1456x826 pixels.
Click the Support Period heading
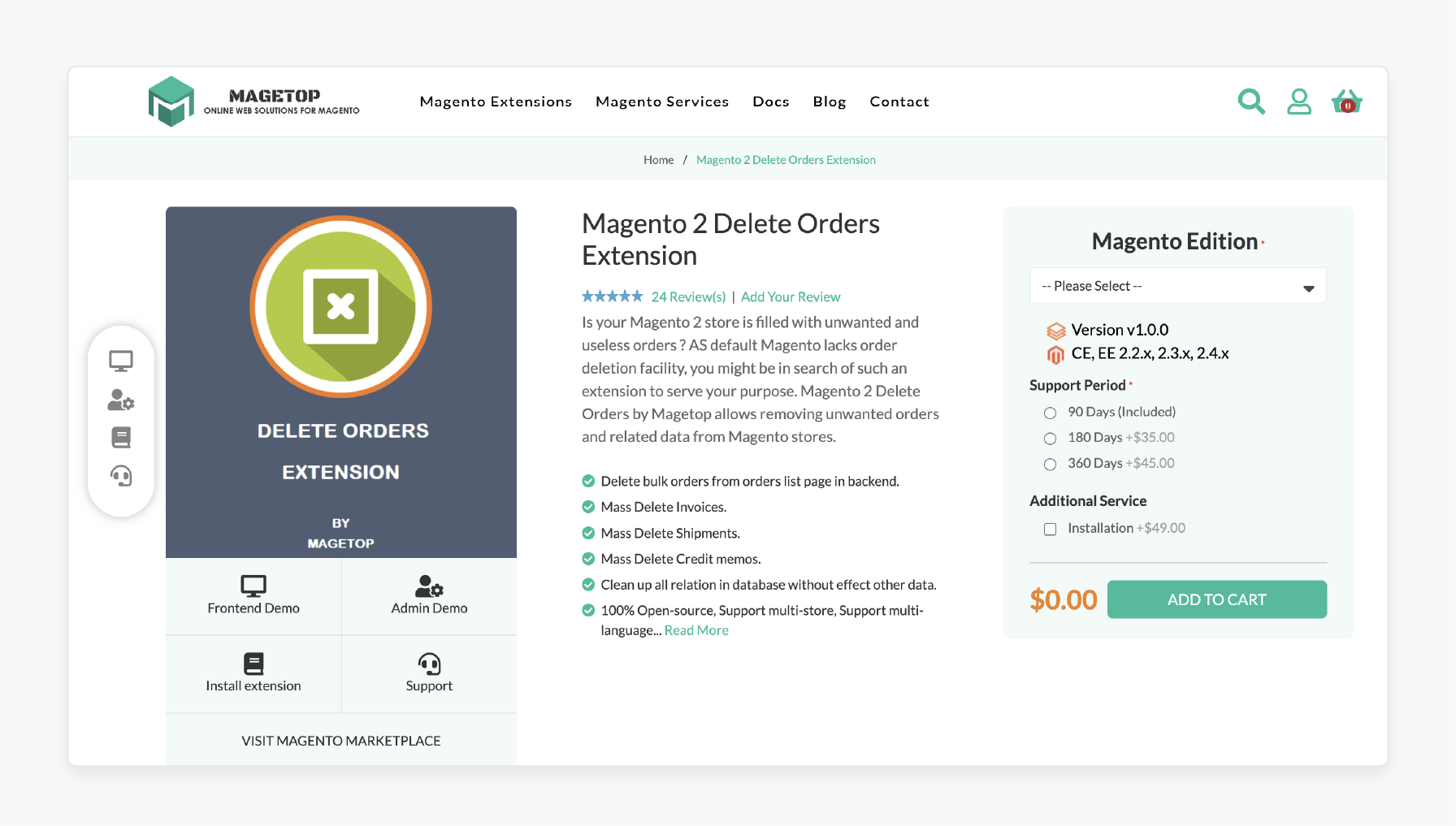(x=1077, y=385)
